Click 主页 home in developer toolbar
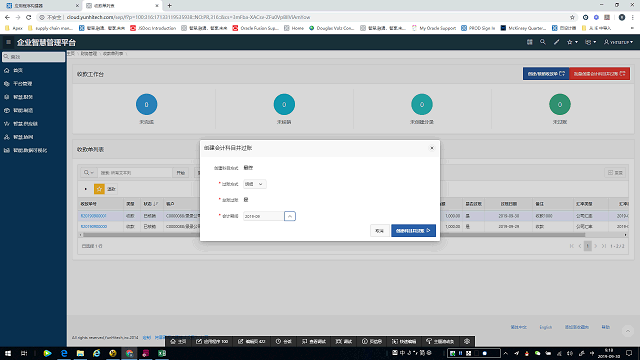The height and width of the screenshot is (360, 640). (x=178, y=341)
